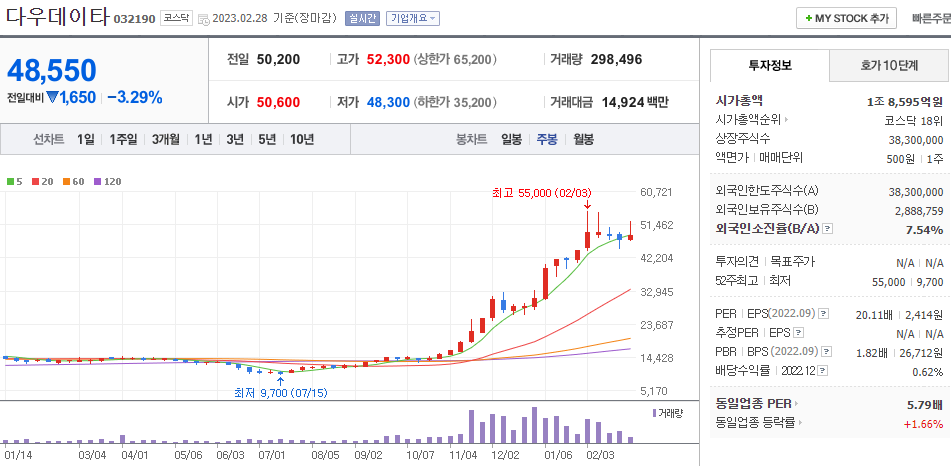Click the stock code 032190
The height and width of the screenshot is (466, 951).
tap(135, 19)
